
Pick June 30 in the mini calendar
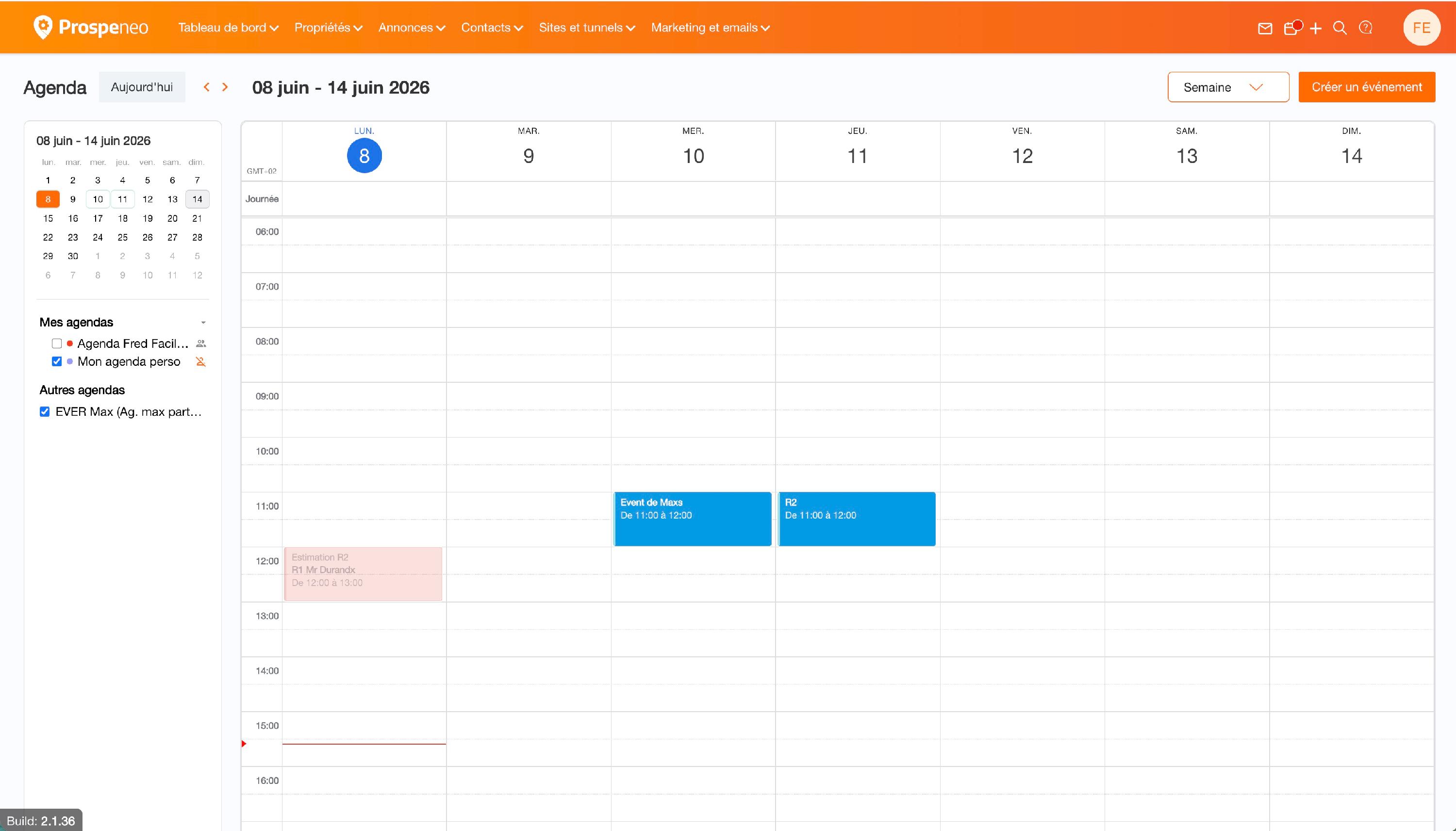coord(73,256)
